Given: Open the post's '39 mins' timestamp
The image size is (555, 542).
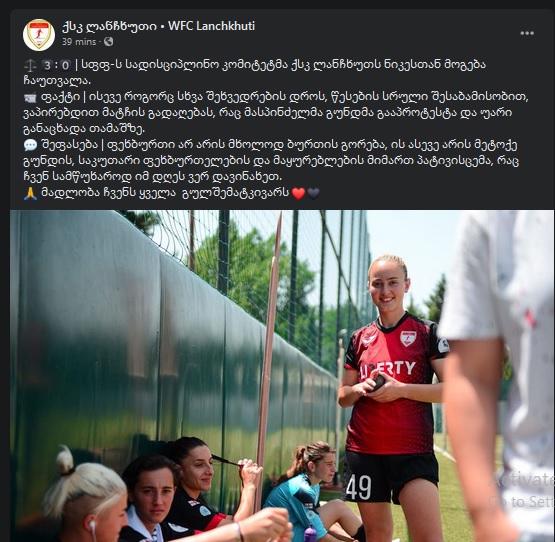Looking at the screenshot, I should click(79, 42).
